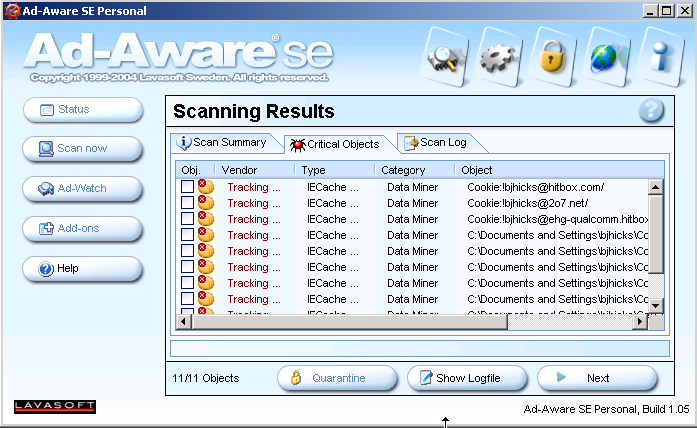Click the vertical scrollbar up arrow

pyautogui.click(x=656, y=187)
